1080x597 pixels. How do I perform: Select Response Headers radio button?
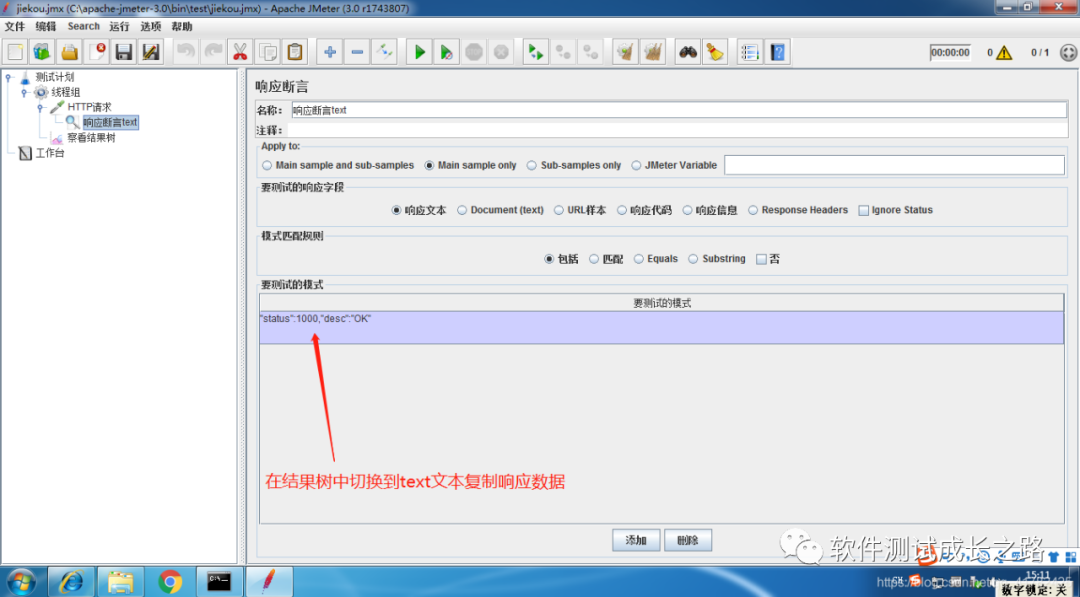tap(798, 210)
